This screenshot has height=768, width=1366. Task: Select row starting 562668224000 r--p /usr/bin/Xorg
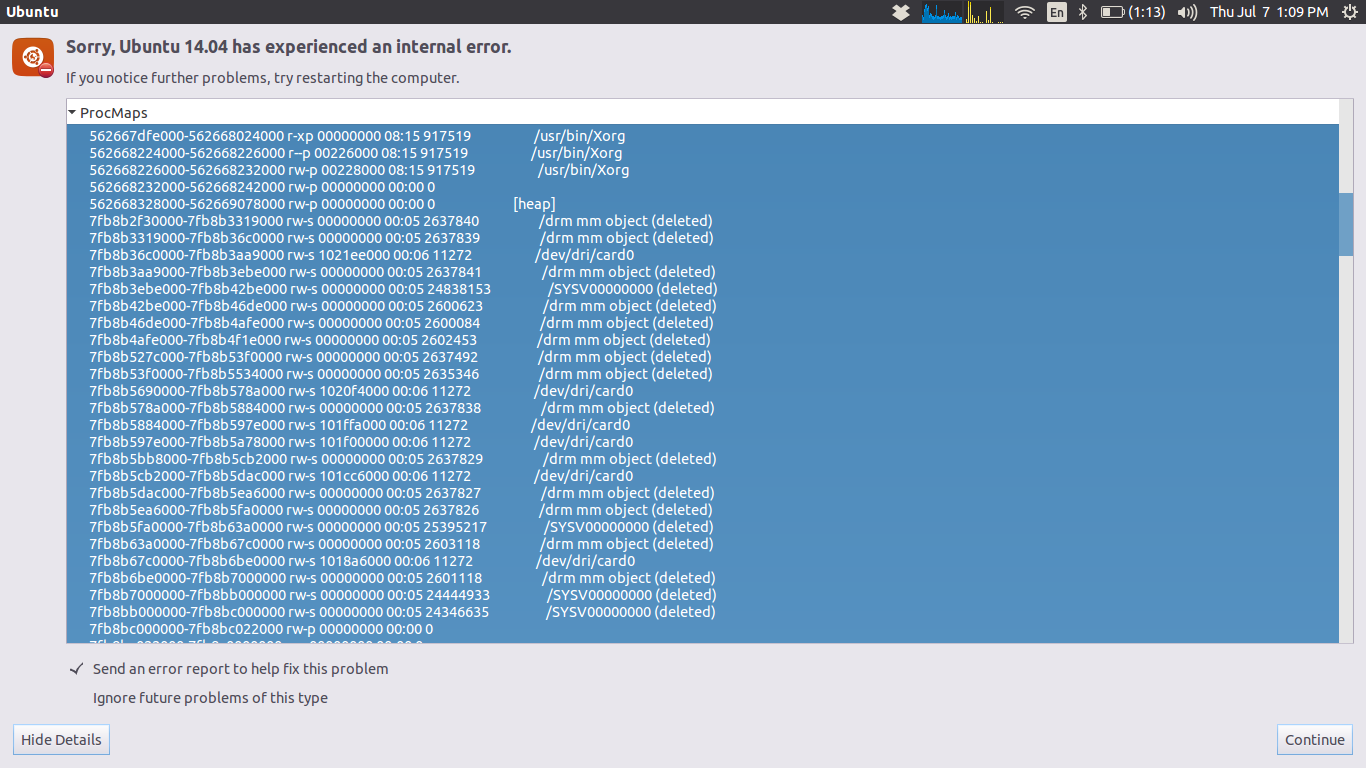(x=702, y=153)
